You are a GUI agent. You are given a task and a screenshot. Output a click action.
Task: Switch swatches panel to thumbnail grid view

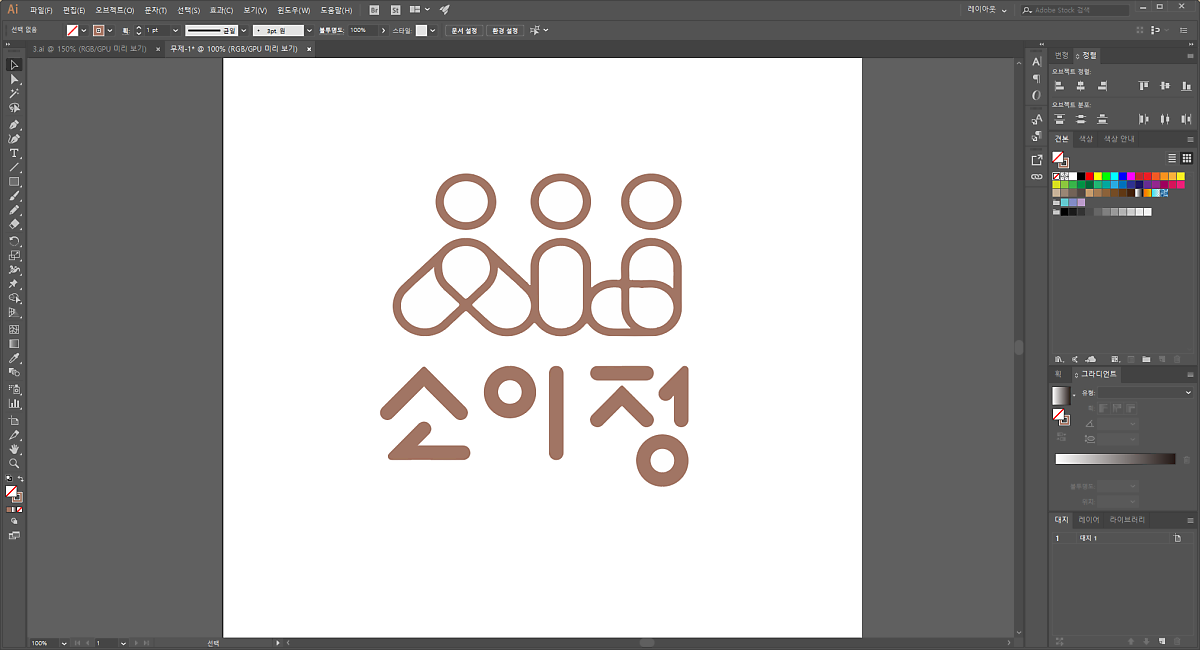(1186, 158)
